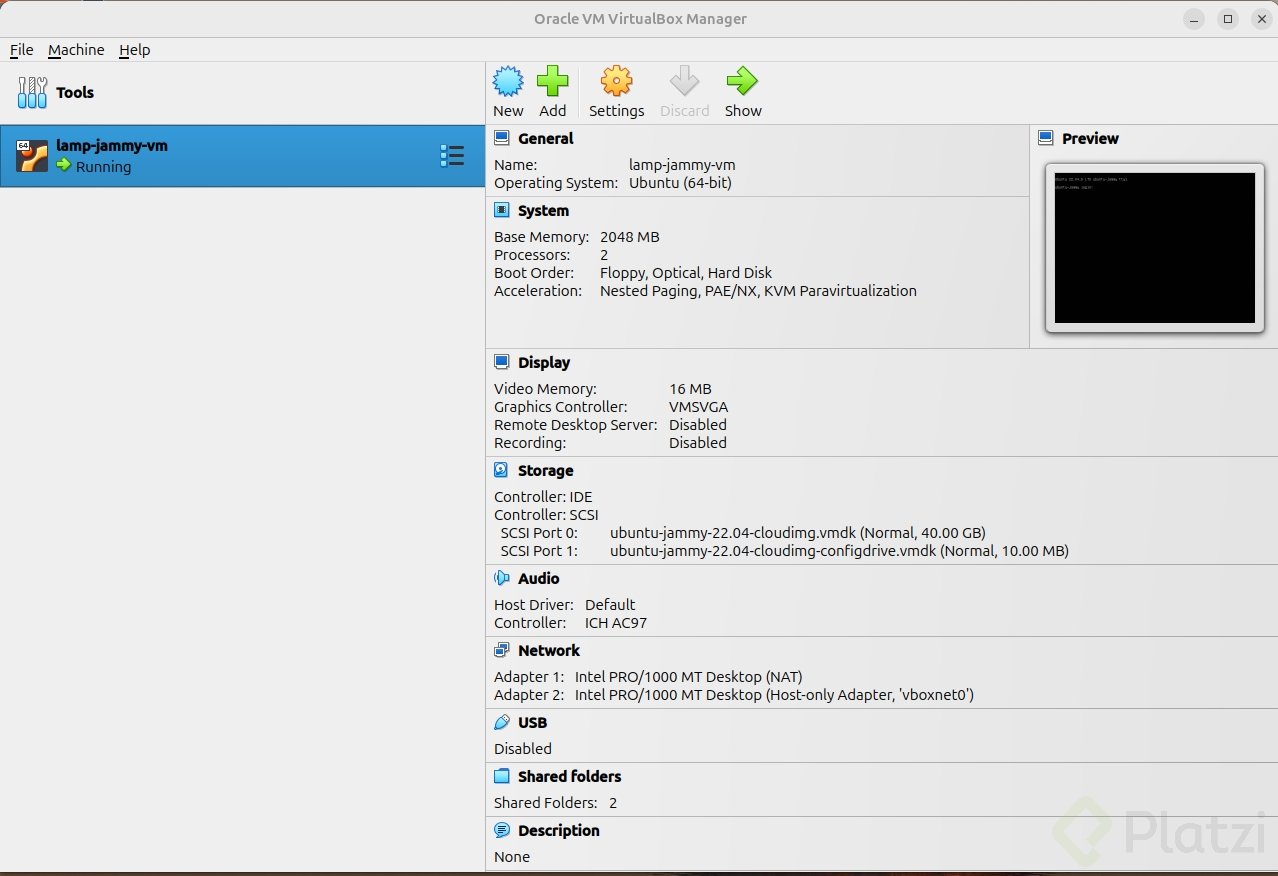Viewport: 1278px width, 876px height.
Task: Click the Recording 'Disabled' value
Action: click(x=698, y=443)
